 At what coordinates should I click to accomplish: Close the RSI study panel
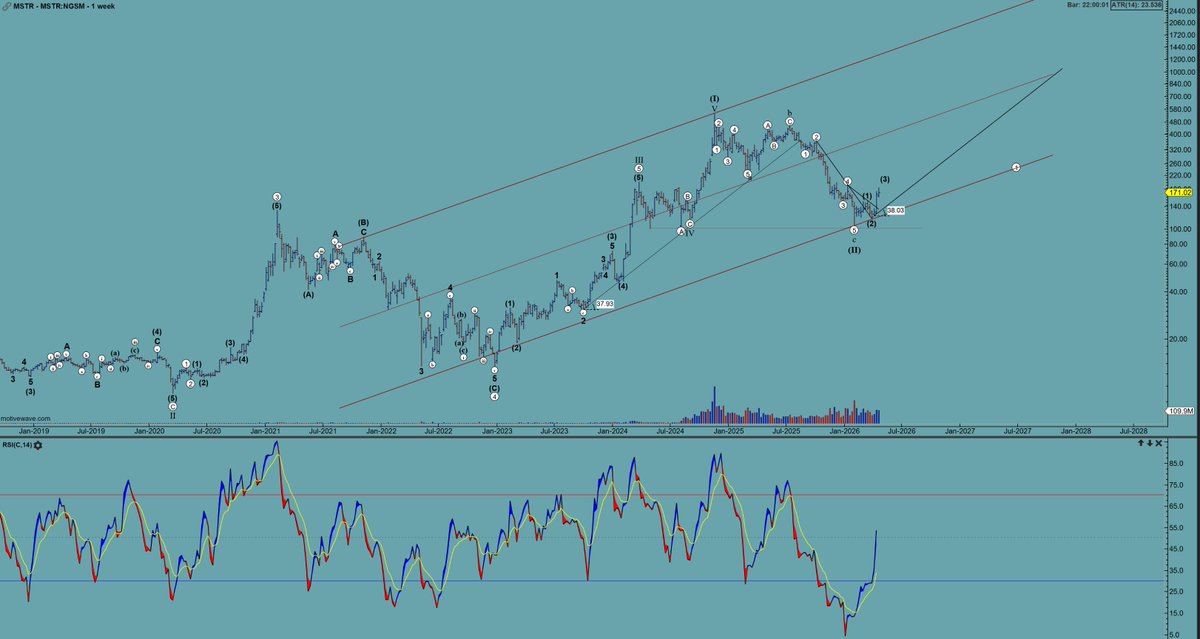coord(1160,443)
